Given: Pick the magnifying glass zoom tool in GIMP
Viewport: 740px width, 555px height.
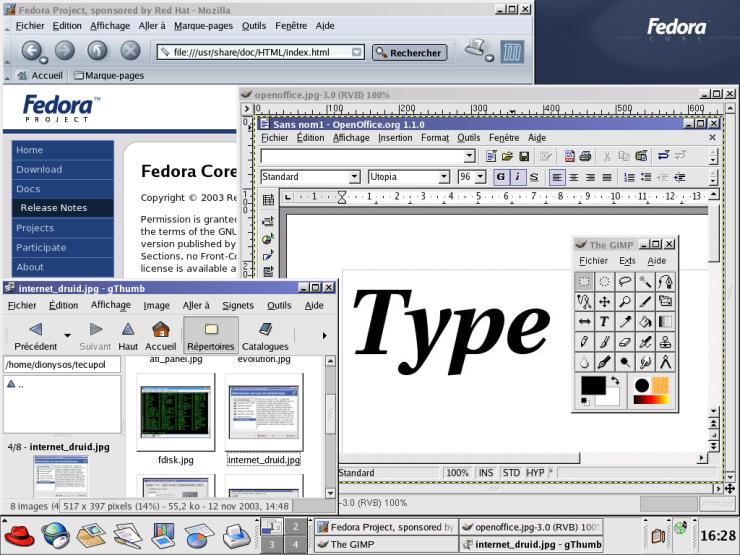Looking at the screenshot, I should click(x=625, y=302).
